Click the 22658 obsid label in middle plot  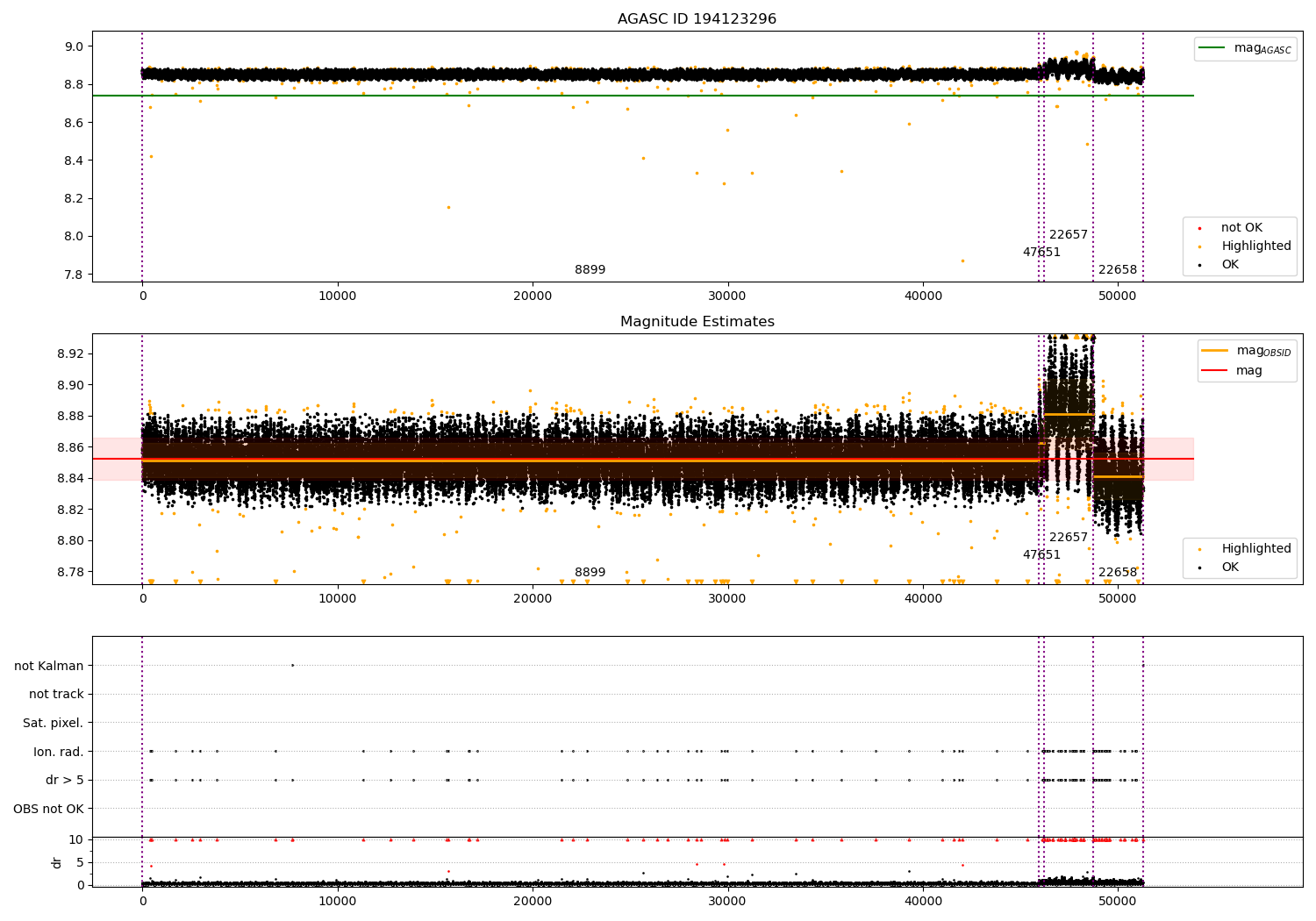[1118, 573]
